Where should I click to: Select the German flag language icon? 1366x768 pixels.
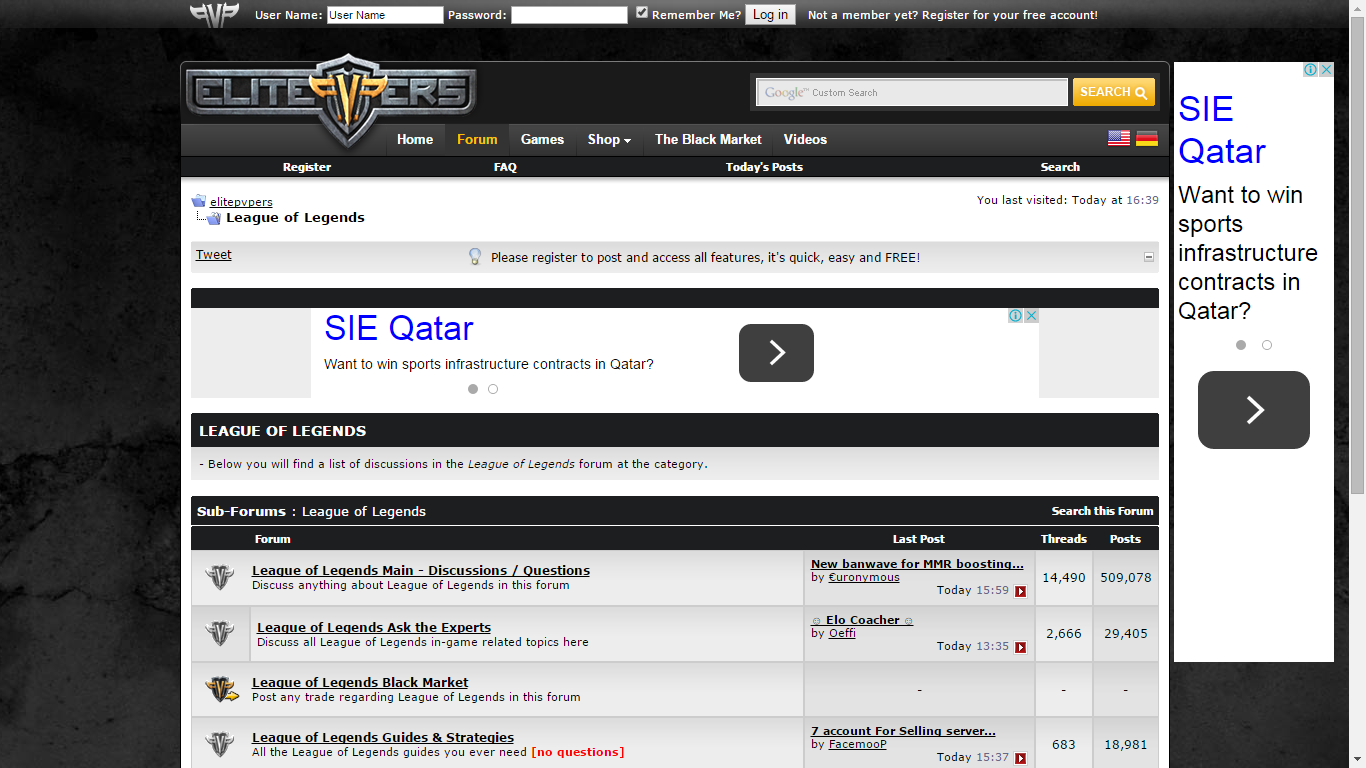1147,138
